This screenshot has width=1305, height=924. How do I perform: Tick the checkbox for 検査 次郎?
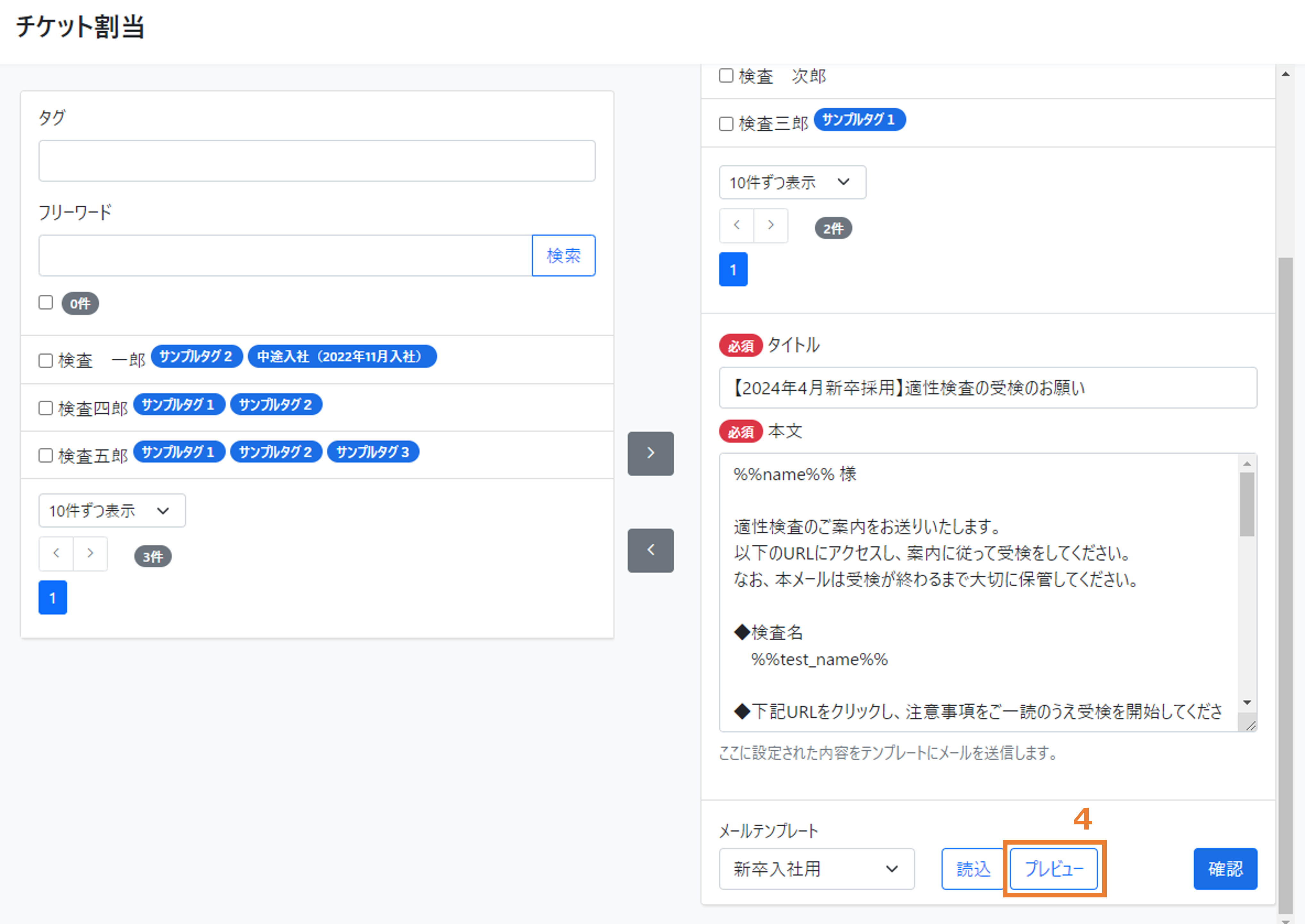pos(726,76)
